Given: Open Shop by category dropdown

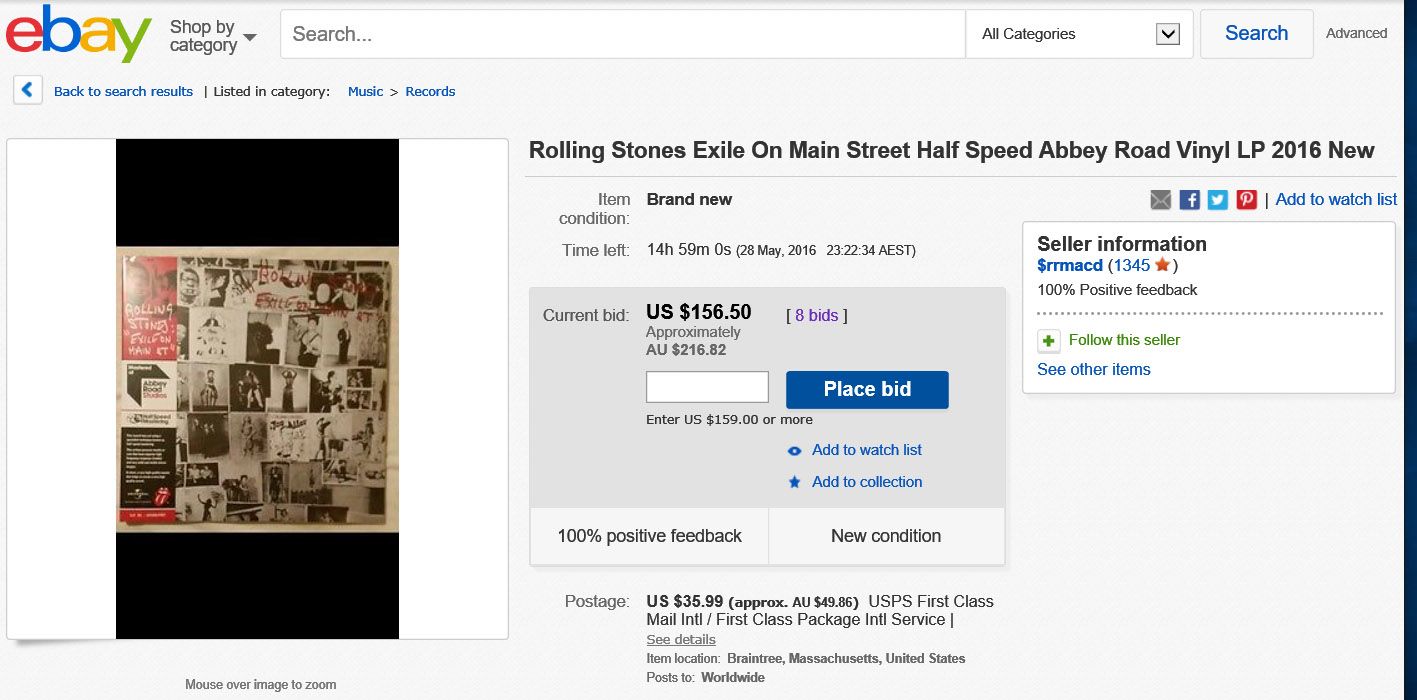Looking at the screenshot, I should coord(213,36).
